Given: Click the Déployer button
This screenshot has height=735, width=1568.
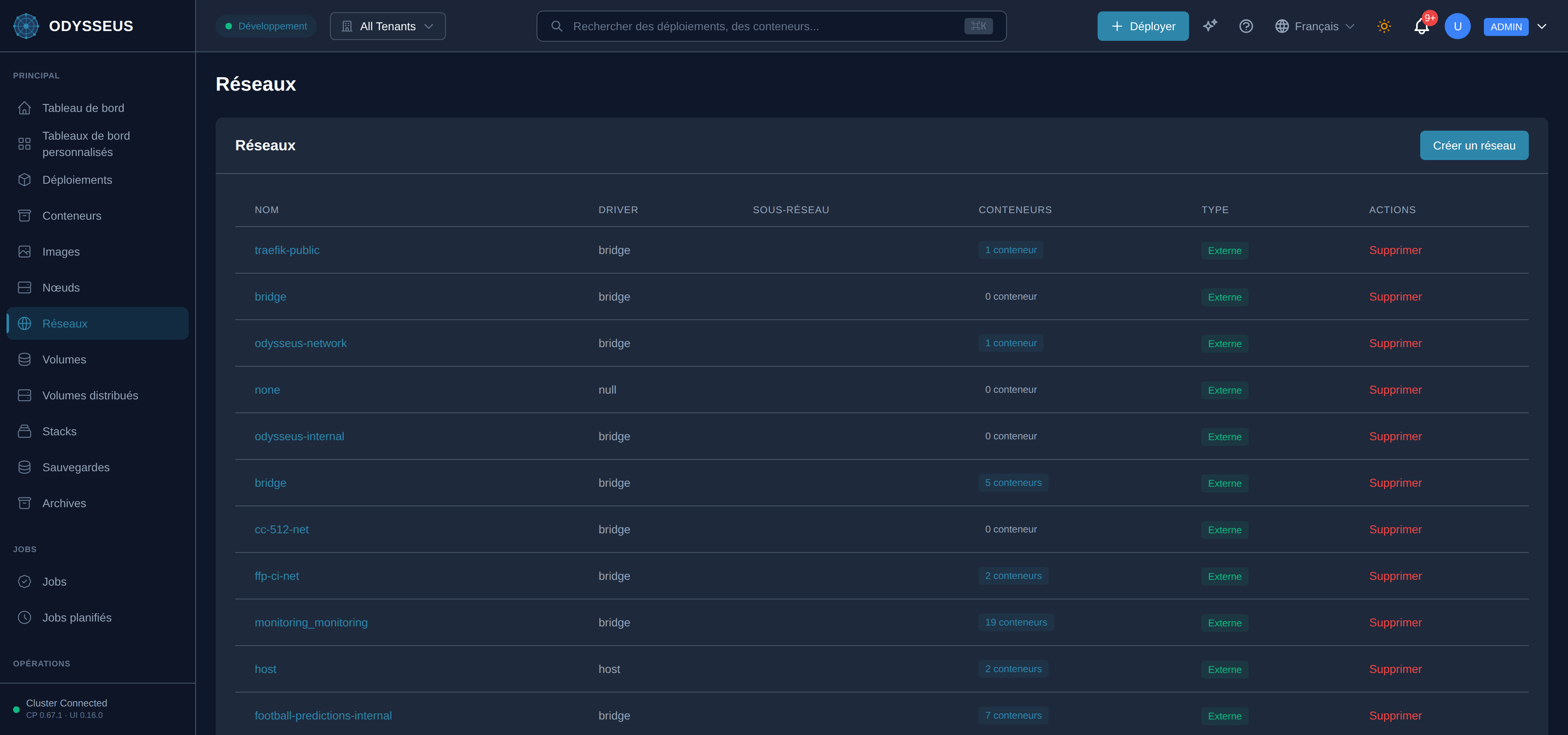Looking at the screenshot, I should pyautogui.click(x=1143, y=26).
